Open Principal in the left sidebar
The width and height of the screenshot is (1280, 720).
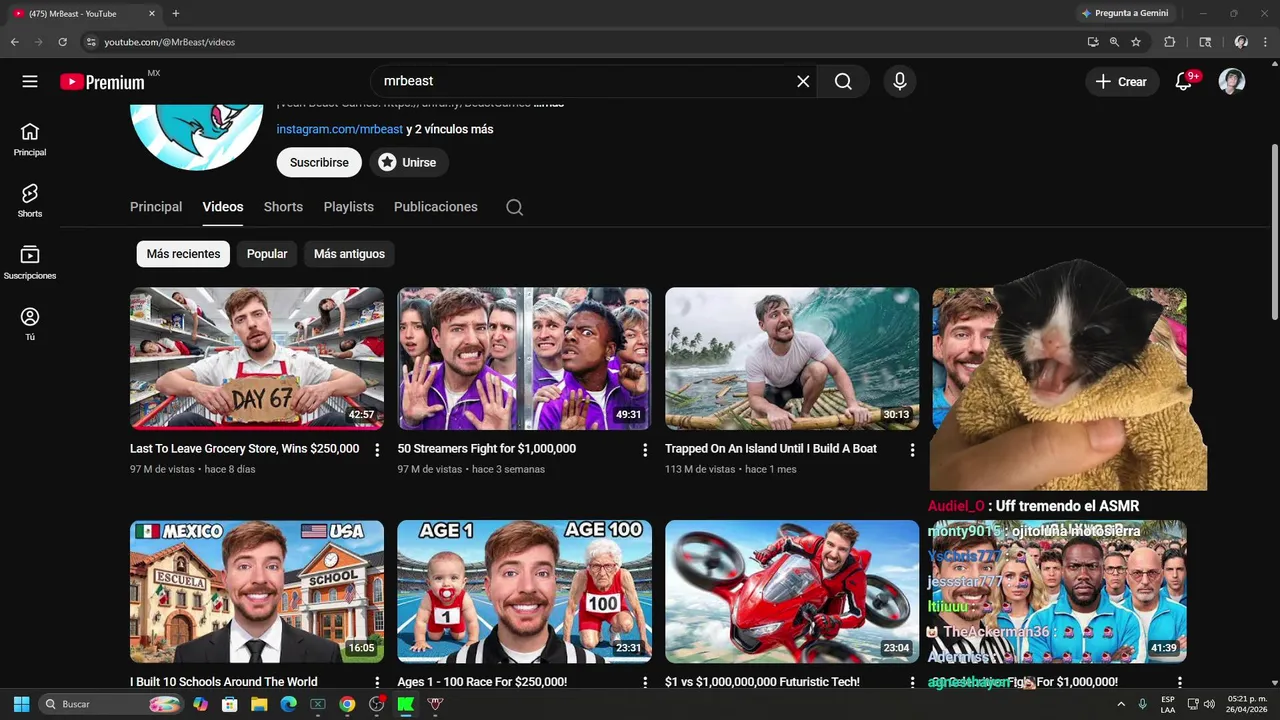click(x=30, y=140)
